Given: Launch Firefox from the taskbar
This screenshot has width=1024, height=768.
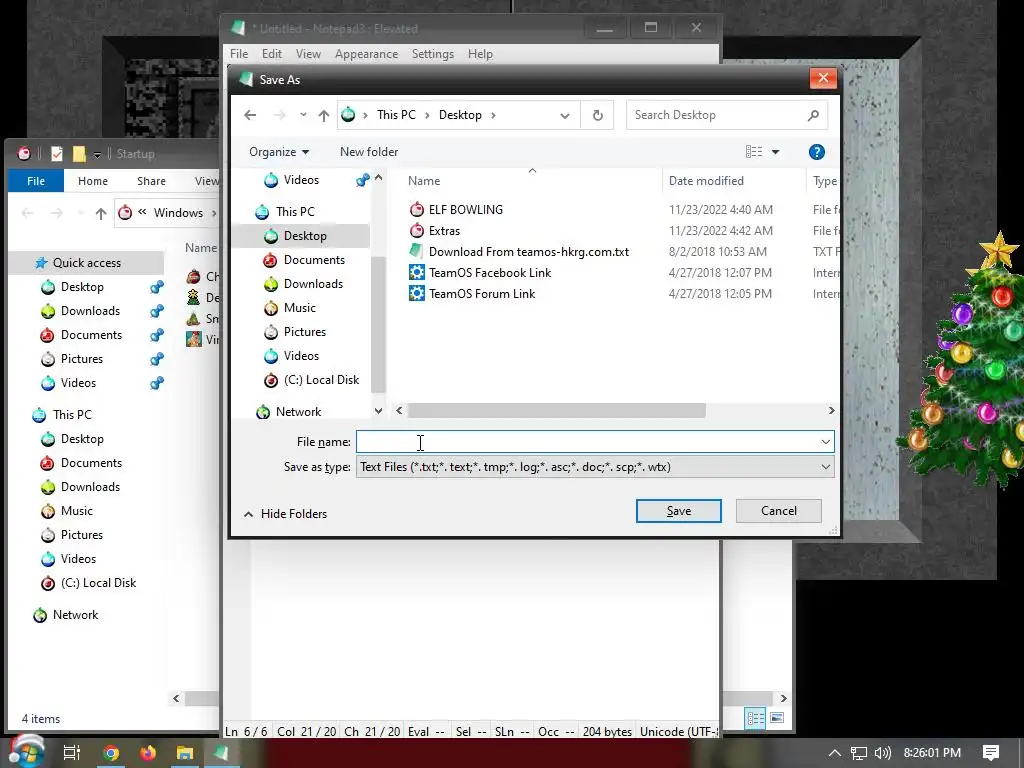Looking at the screenshot, I should coord(148,753).
